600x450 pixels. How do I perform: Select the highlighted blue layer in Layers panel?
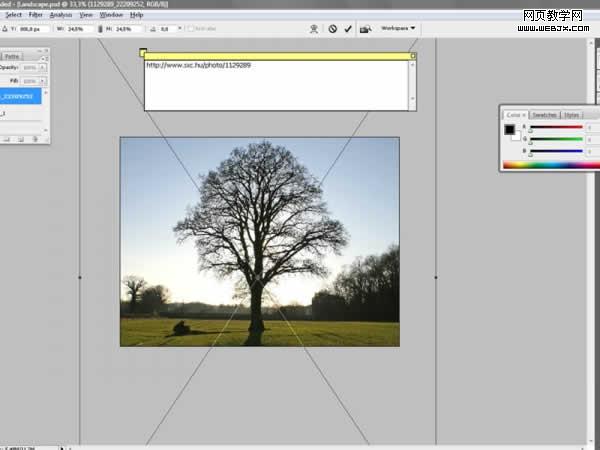pos(20,96)
